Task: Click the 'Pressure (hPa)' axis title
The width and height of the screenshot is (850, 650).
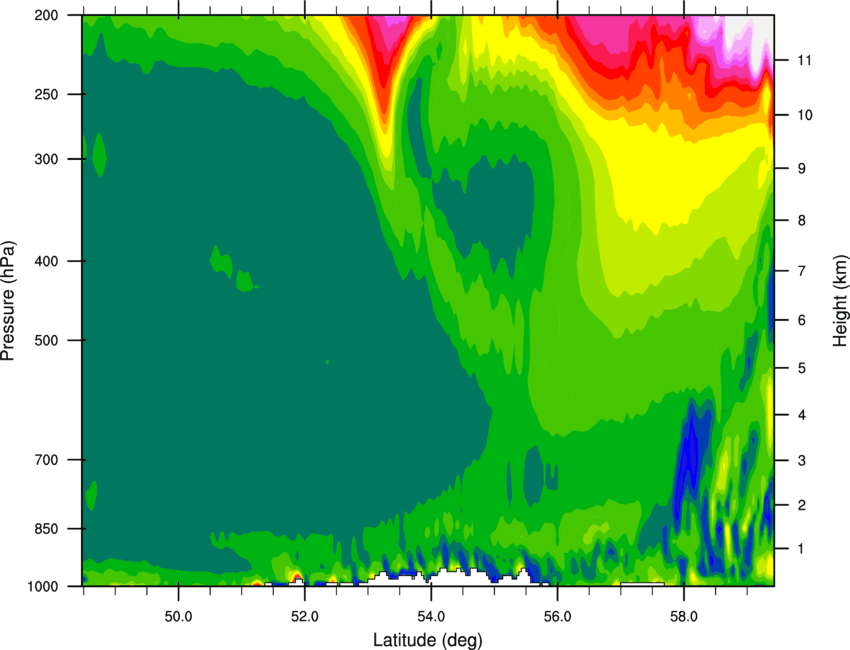Action: pos(8,300)
